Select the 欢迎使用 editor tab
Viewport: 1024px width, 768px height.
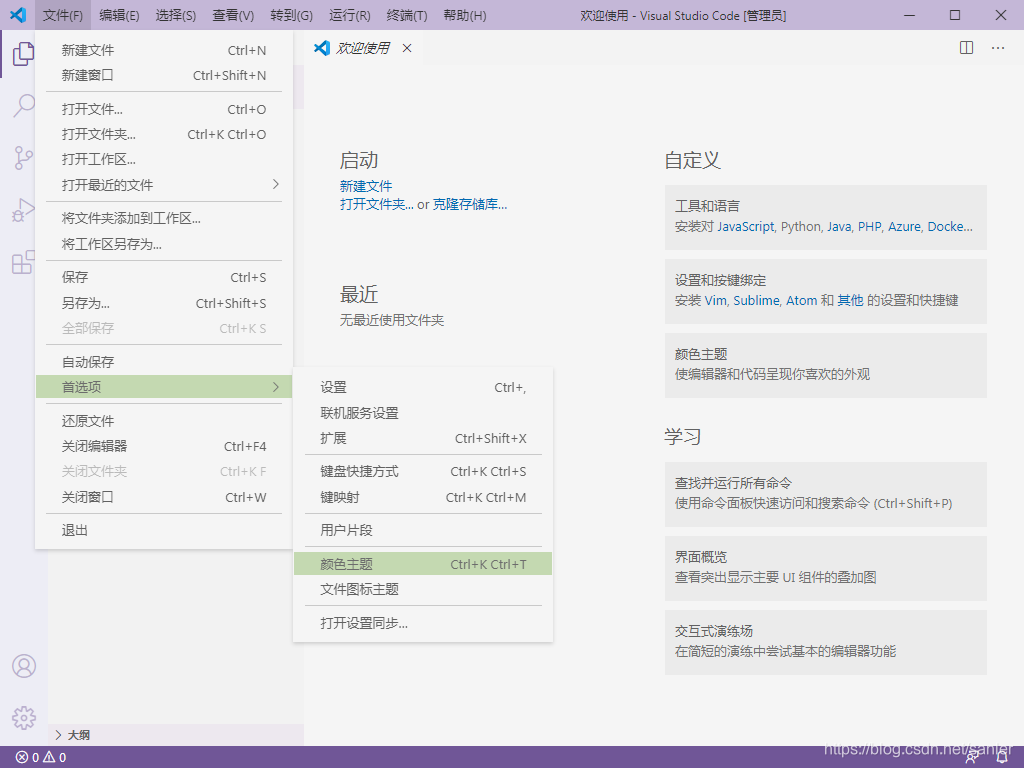pyautogui.click(x=362, y=48)
